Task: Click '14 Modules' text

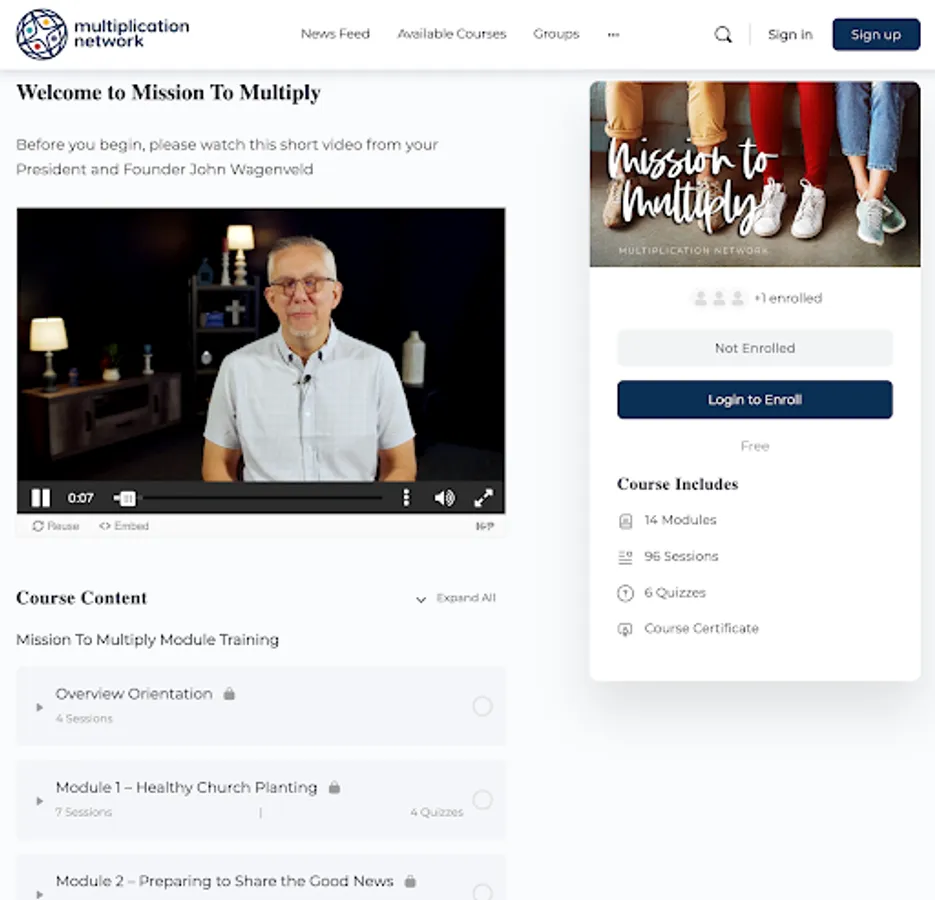Action: pos(680,519)
